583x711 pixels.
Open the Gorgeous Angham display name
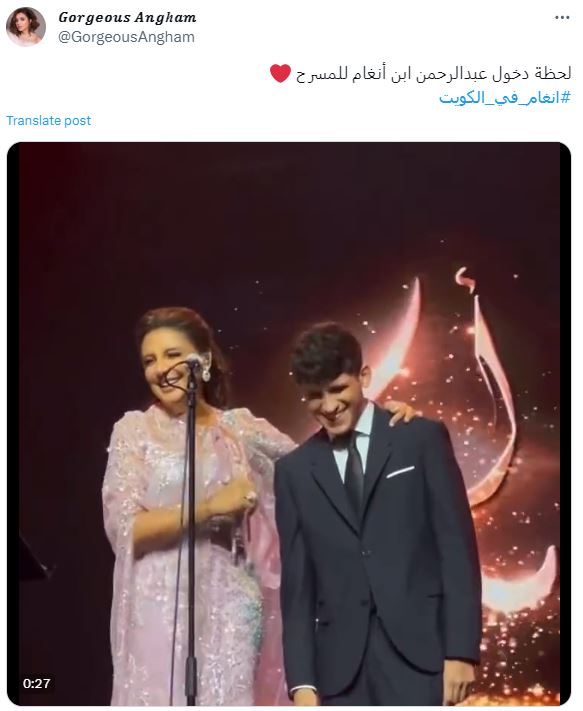click(x=127, y=18)
